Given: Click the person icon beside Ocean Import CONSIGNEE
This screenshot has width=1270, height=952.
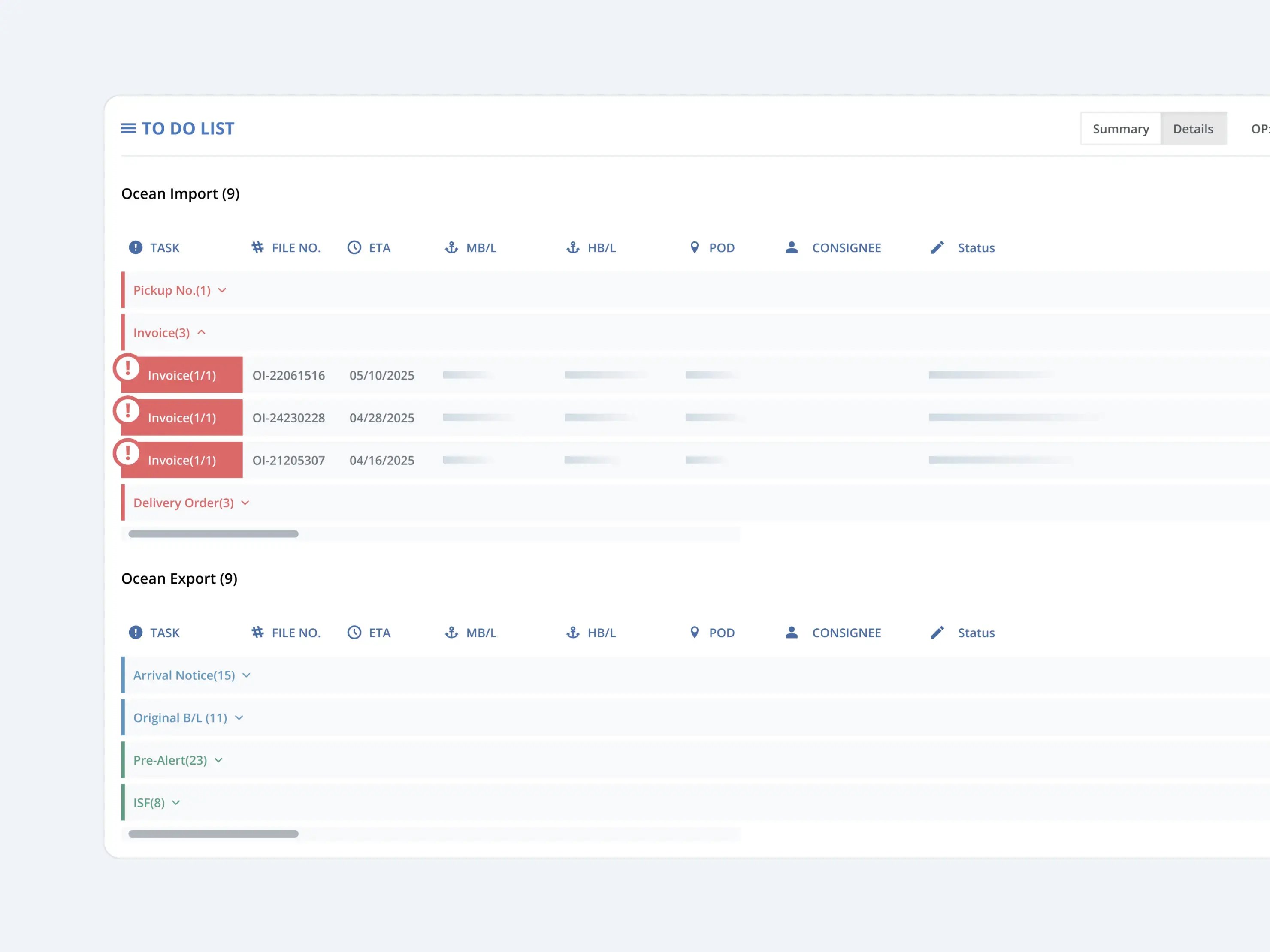Looking at the screenshot, I should [x=791, y=247].
